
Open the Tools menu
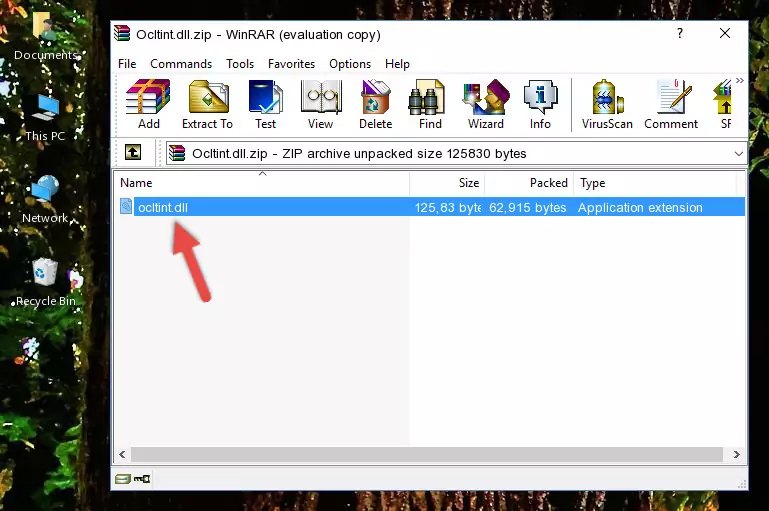point(240,64)
